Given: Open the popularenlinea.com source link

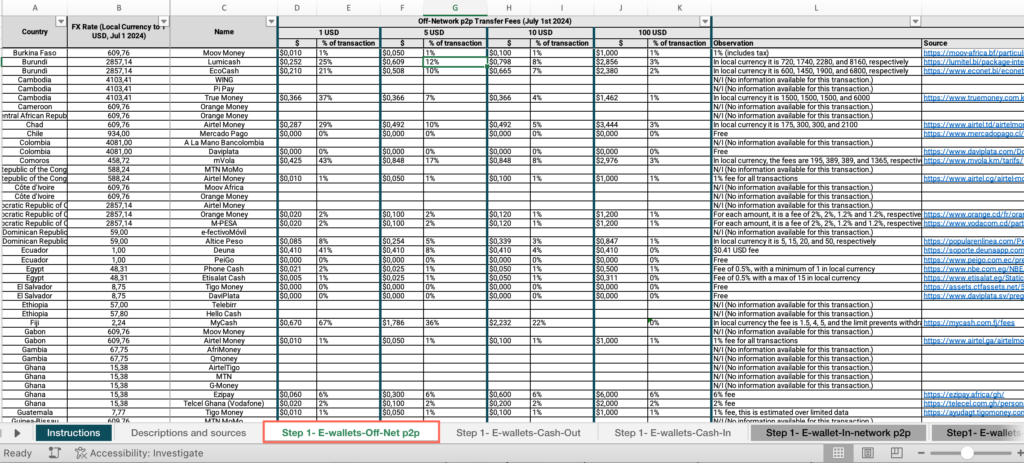Looking at the screenshot, I should 973,241.
